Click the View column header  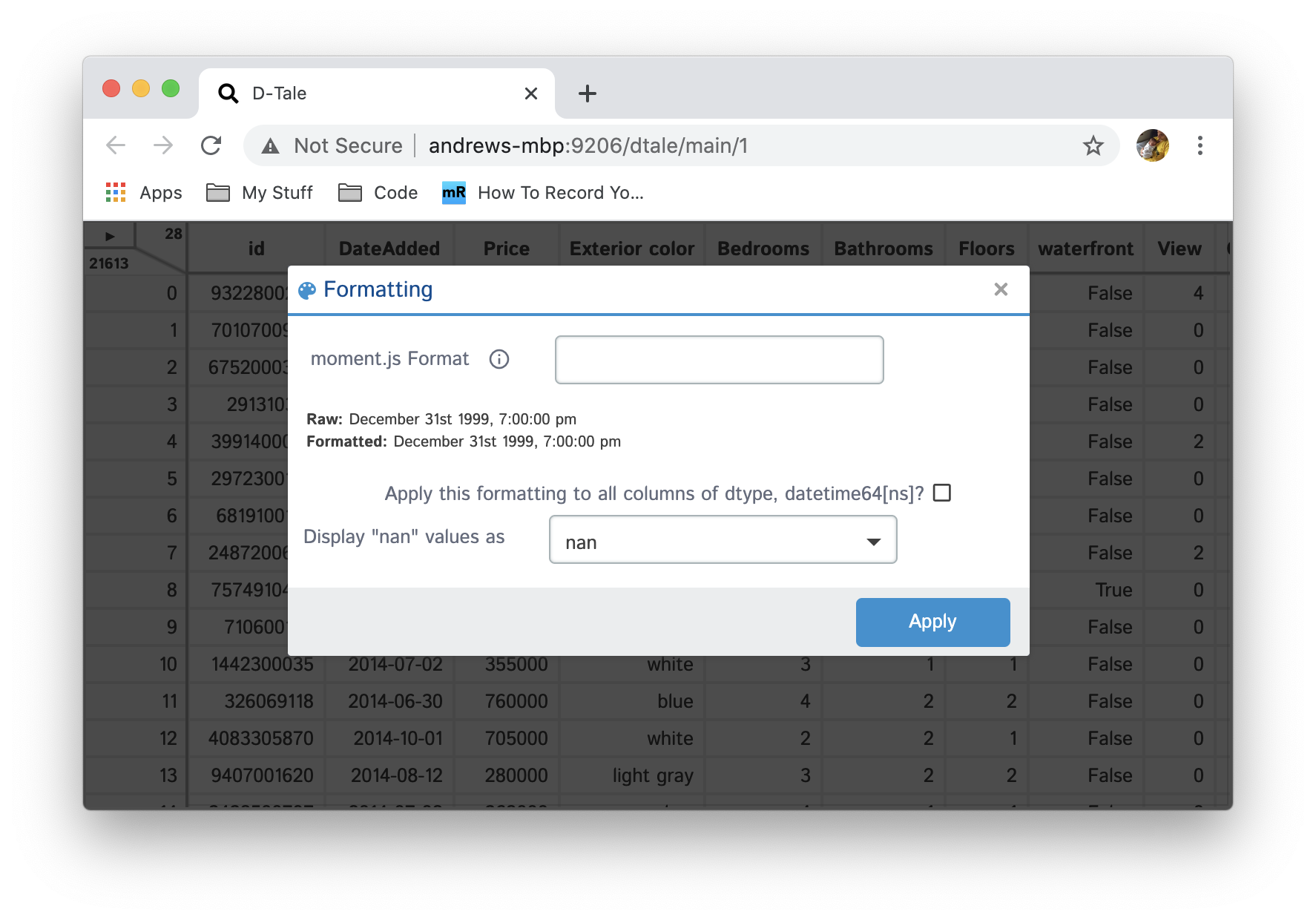coord(1180,249)
